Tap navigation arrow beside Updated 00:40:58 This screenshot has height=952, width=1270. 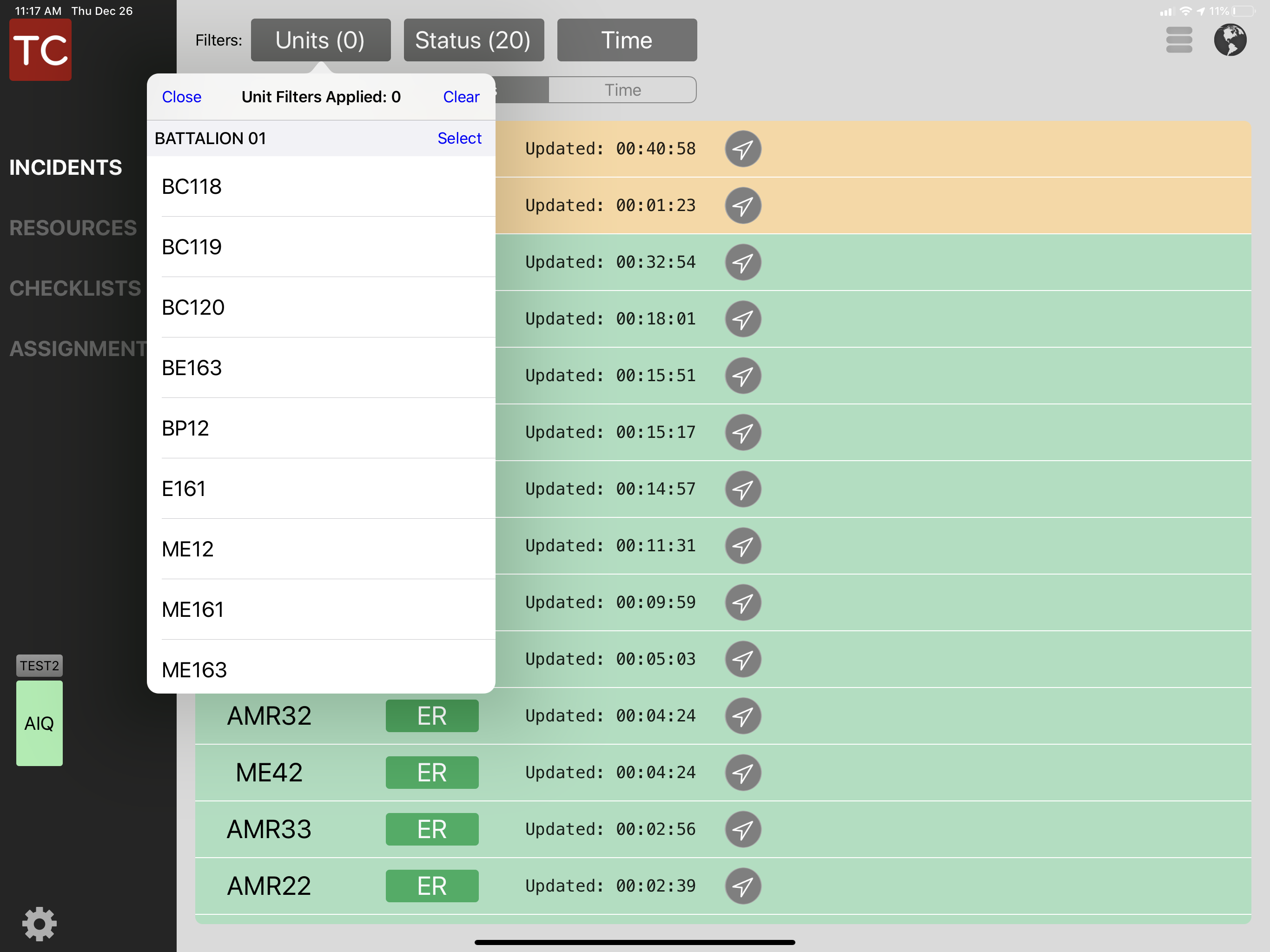point(742,149)
